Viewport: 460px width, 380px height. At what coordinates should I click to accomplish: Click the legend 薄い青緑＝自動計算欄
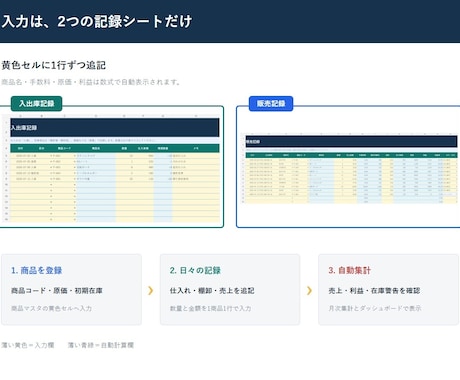pos(101,345)
